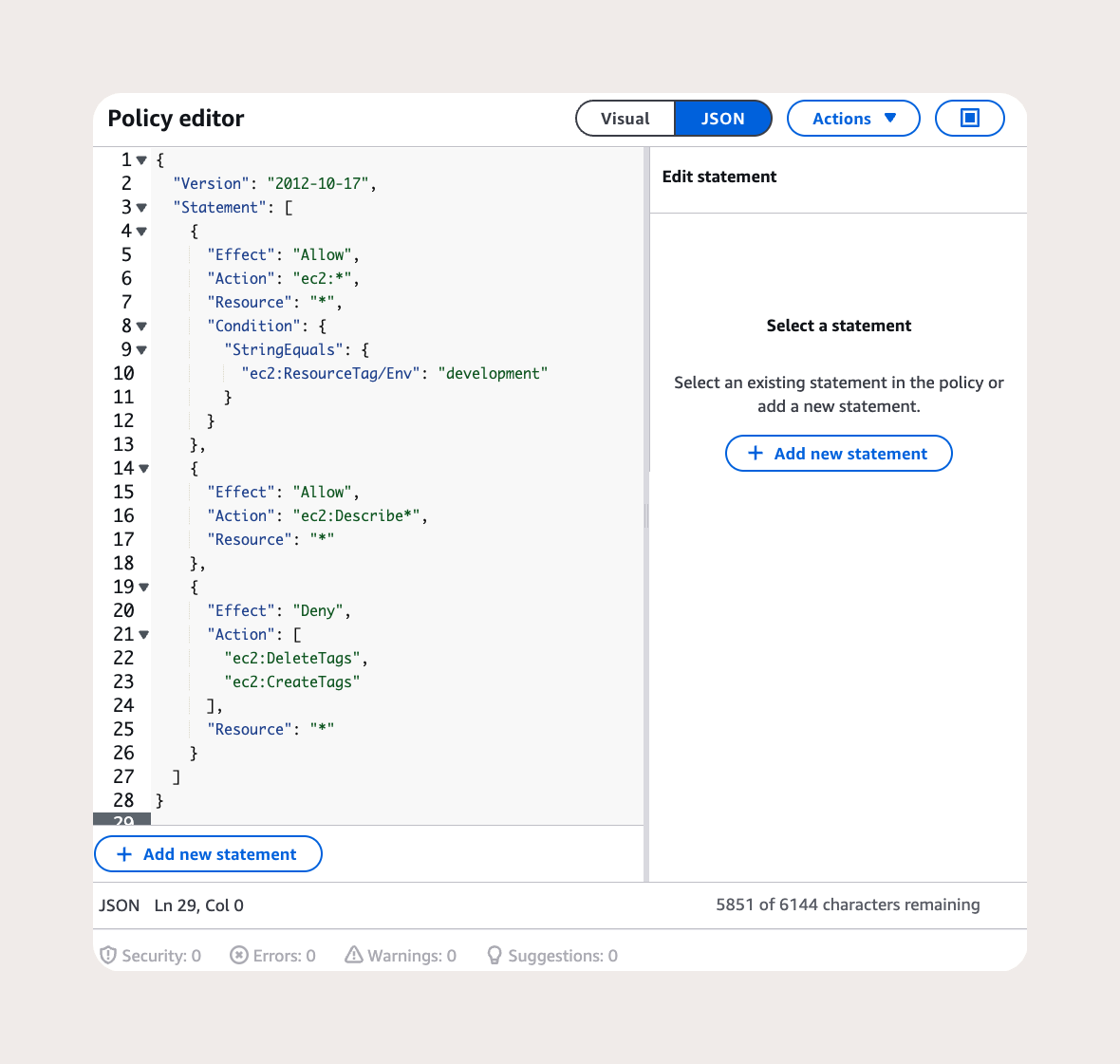Viewport: 1120px width, 1064px height.
Task: Place cursor on line number 29
Action: [x=123, y=820]
